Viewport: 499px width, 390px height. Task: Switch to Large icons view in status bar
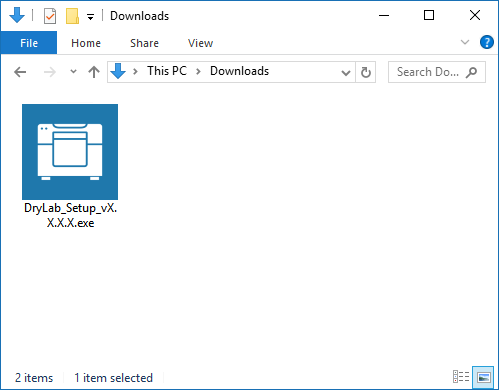[483, 377]
